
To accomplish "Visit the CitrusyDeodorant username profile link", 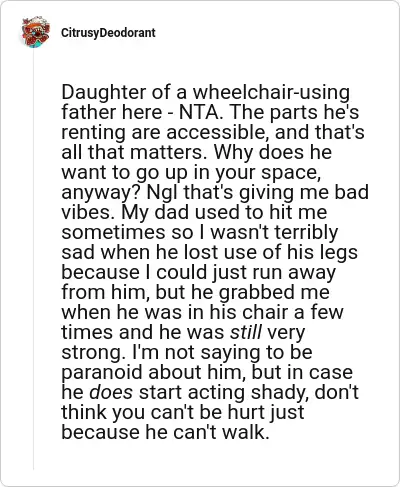I will click(x=108, y=33).
